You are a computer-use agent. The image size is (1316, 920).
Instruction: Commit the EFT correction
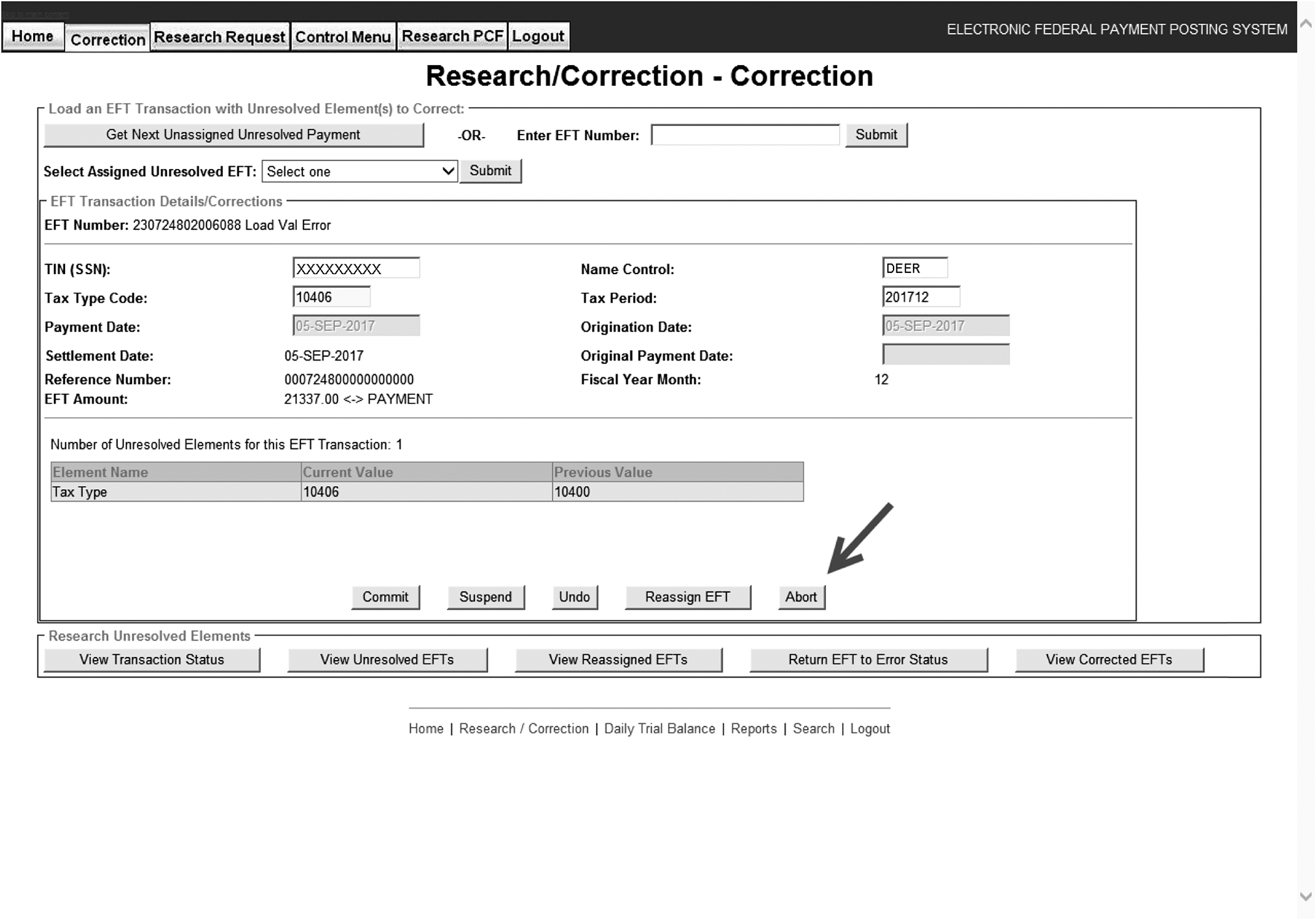point(385,597)
